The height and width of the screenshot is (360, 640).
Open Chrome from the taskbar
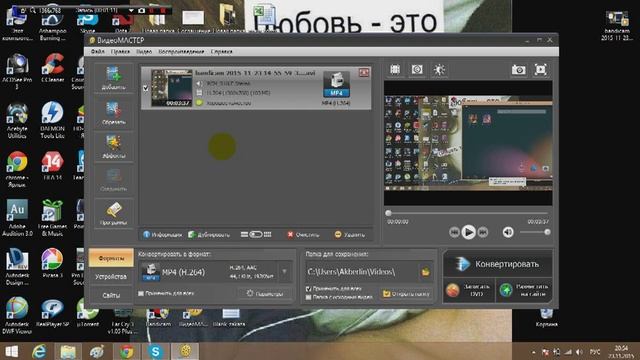[127, 351]
